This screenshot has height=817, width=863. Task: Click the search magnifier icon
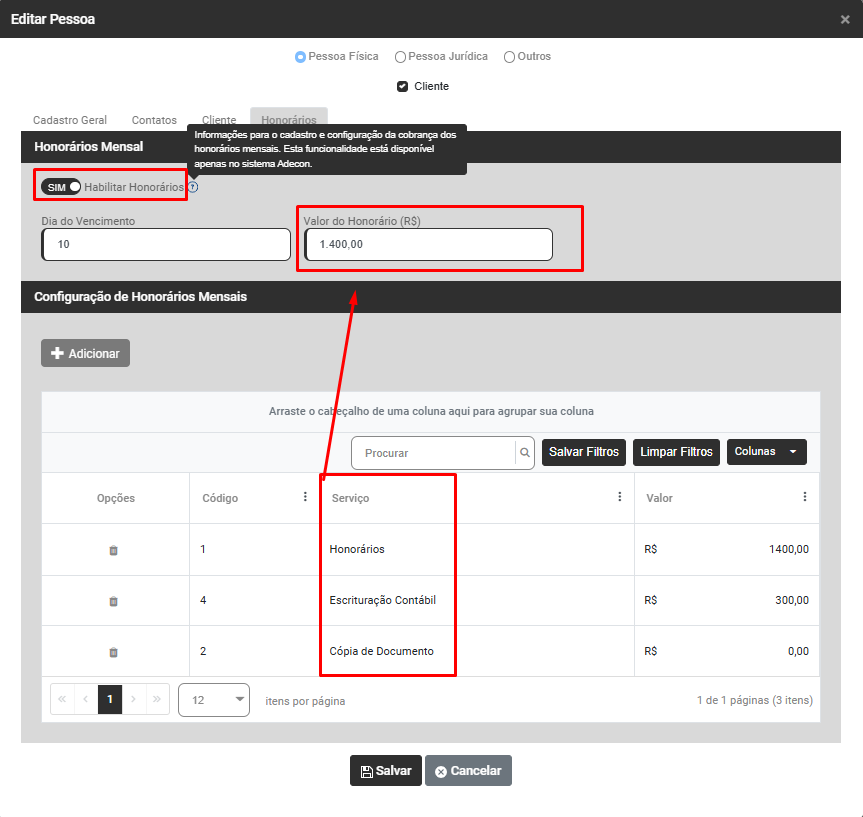tap(524, 453)
